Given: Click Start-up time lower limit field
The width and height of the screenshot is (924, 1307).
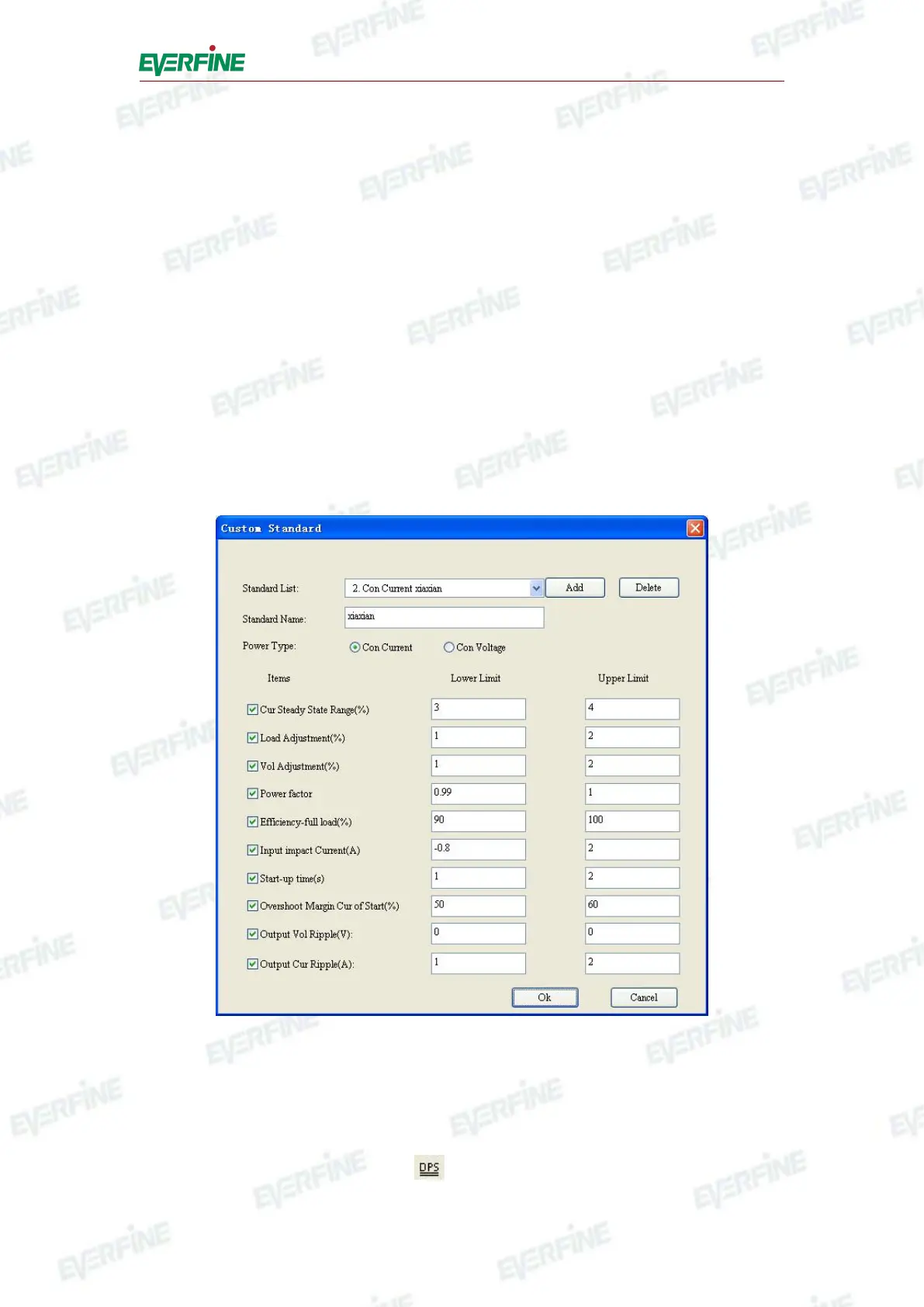Looking at the screenshot, I should click(x=478, y=878).
